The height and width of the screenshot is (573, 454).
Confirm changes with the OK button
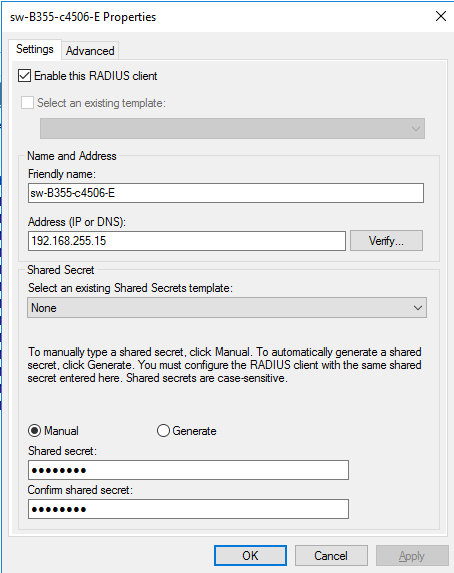(x=250, y=556)
